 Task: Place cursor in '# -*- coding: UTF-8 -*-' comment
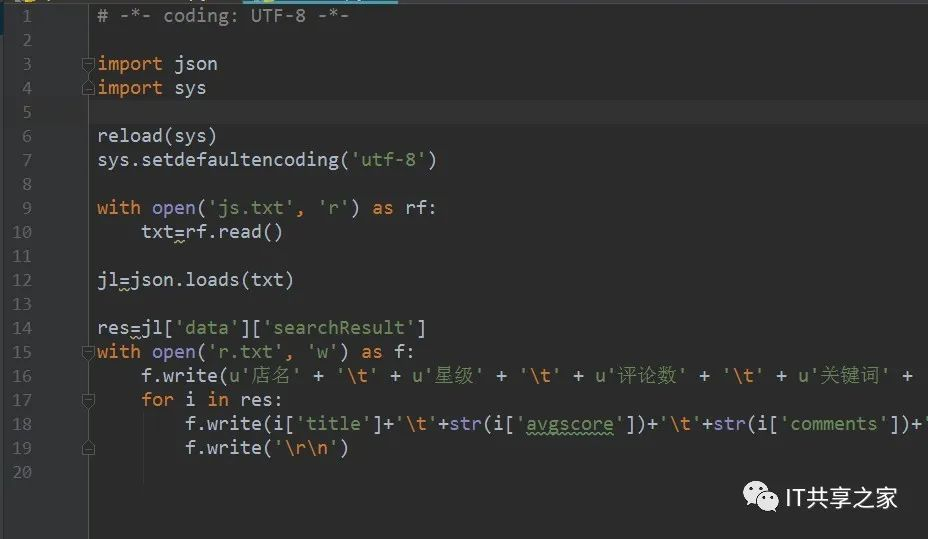pos(223,16)
